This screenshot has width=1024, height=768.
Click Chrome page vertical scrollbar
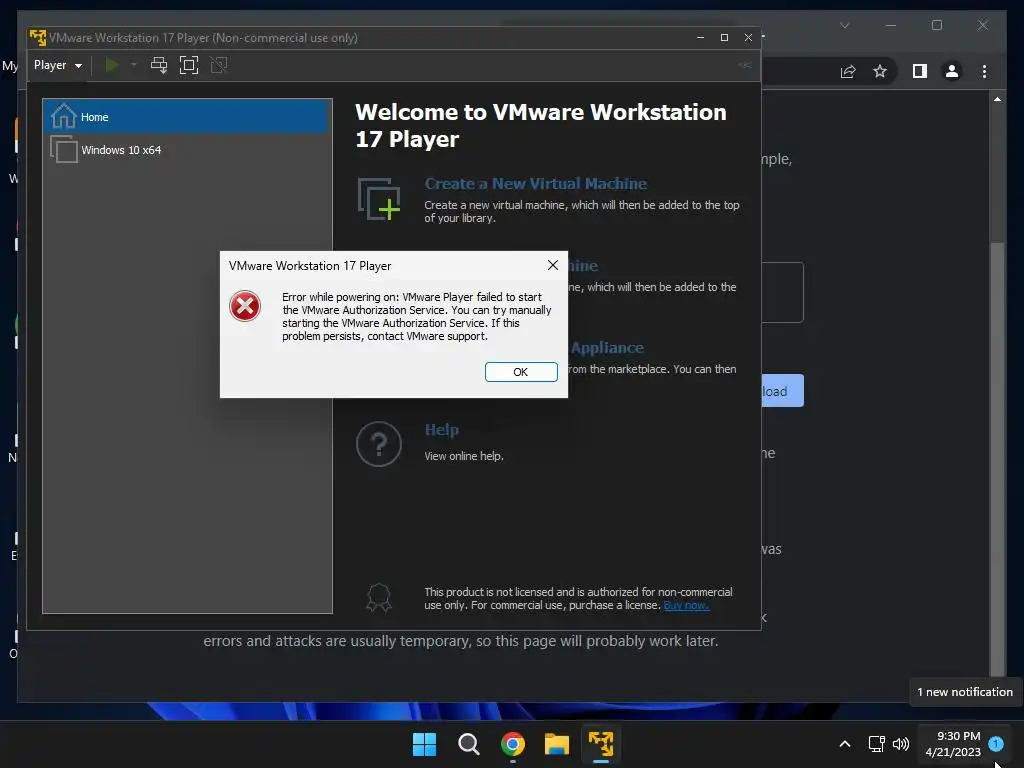[x=997, y=458]
